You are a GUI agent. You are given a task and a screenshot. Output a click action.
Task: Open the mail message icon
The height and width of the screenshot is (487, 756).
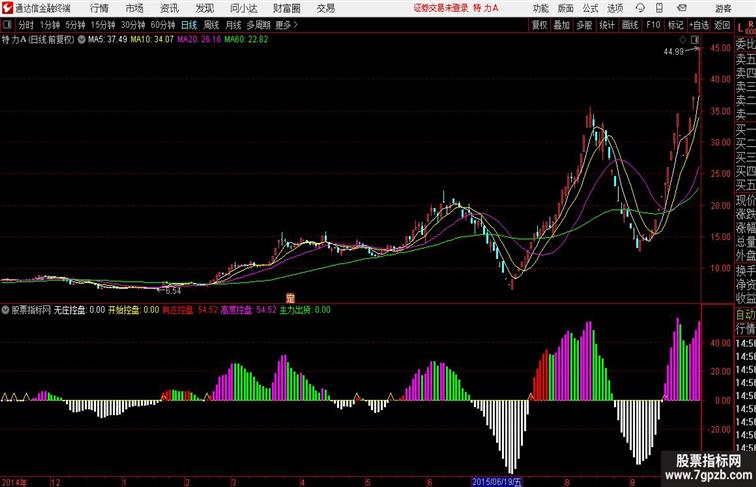click(681, 8)
